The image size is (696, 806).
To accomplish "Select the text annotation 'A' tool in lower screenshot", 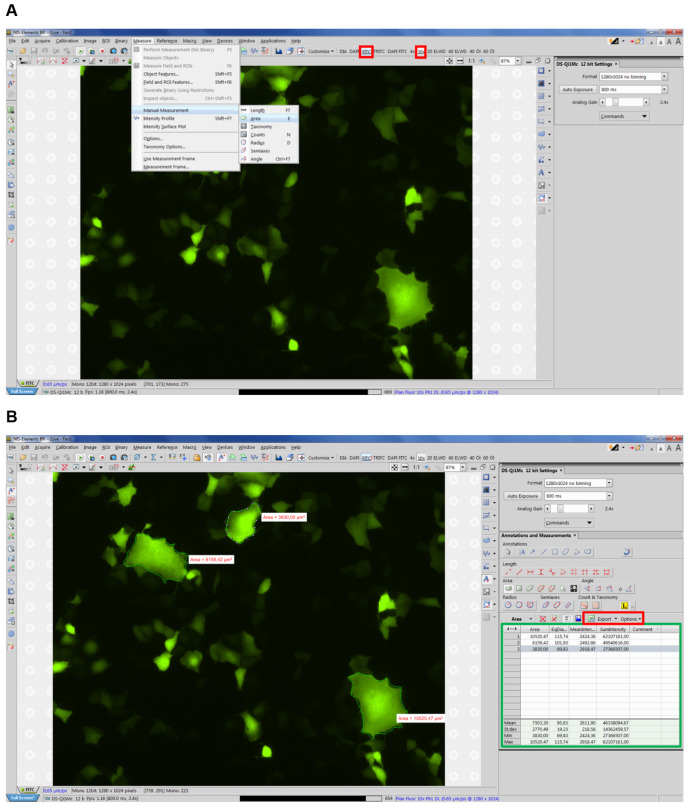I will 485,578.
